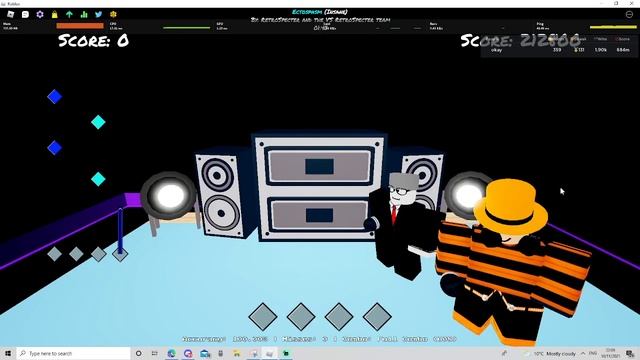The image size is (640, 360).
Task: Click the Ectospasm (Insane) song title
Action: tap(320, 12)
